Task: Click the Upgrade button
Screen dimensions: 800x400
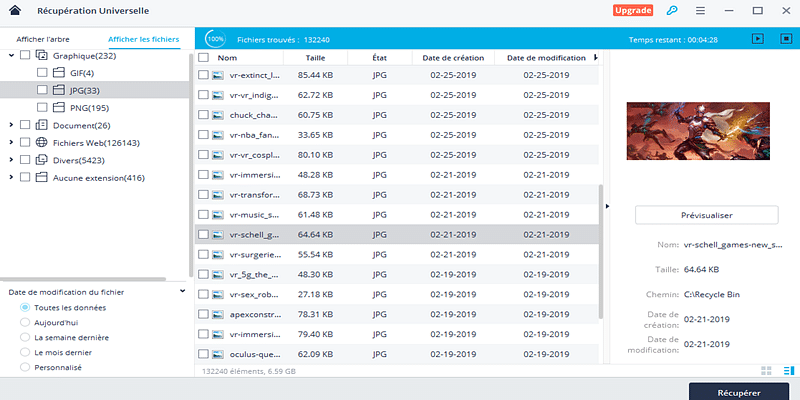Action: pos(633,10)
